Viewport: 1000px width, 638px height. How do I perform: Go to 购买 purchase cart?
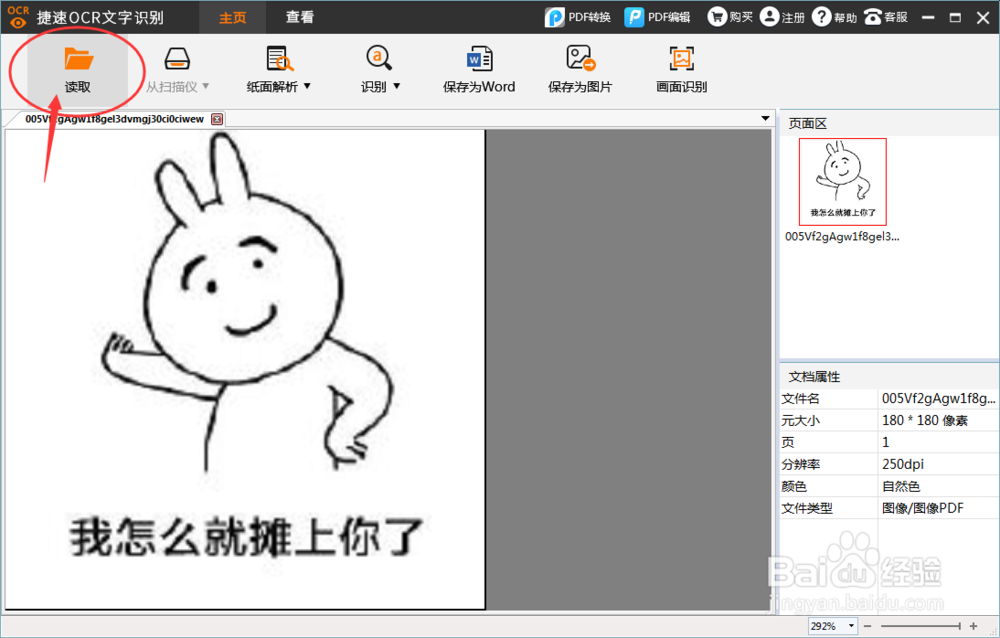[x=730, y=17]
